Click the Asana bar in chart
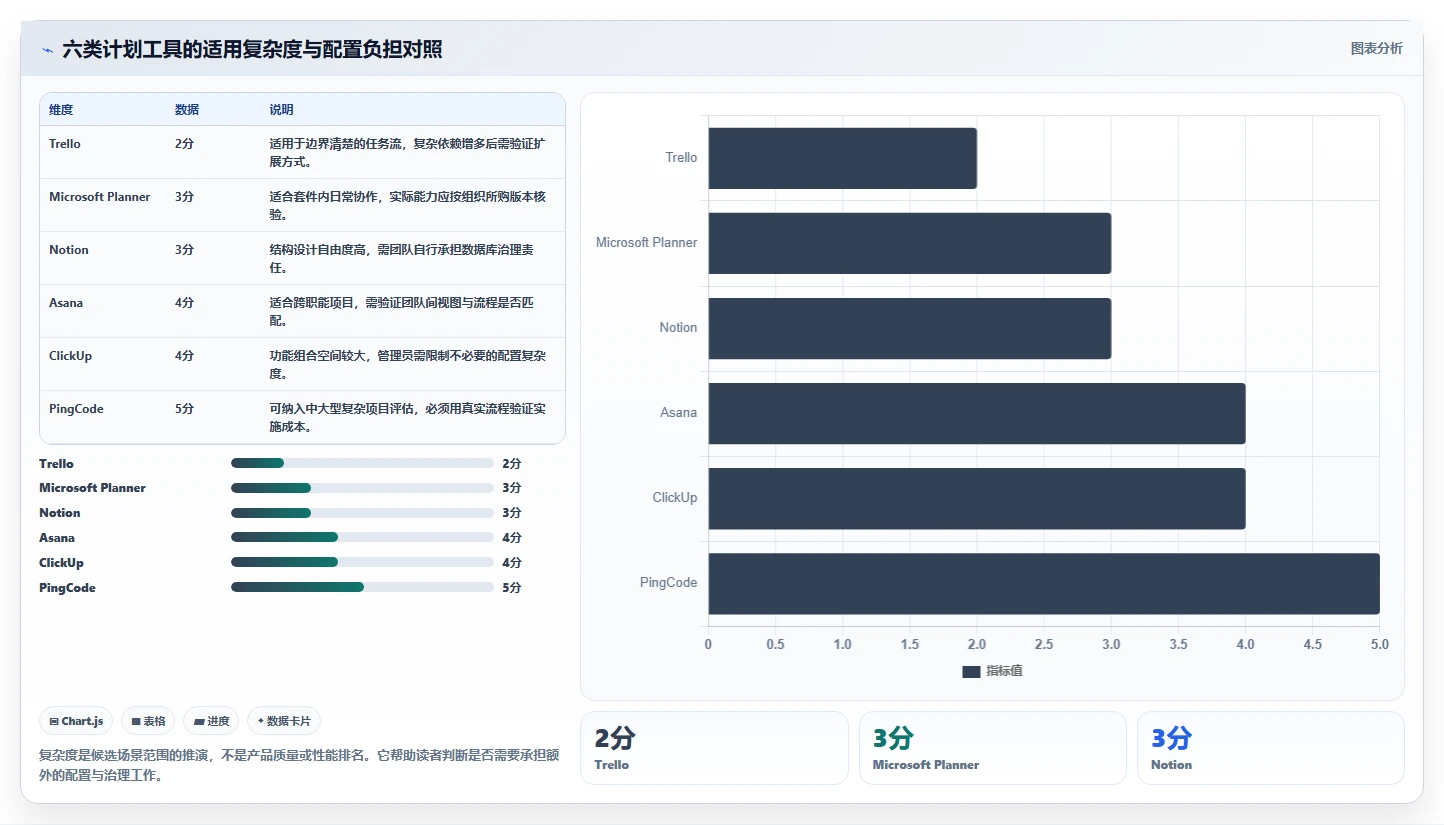Image resolution: width=1444 pixels, height=825 pixels. pos(977,413)
